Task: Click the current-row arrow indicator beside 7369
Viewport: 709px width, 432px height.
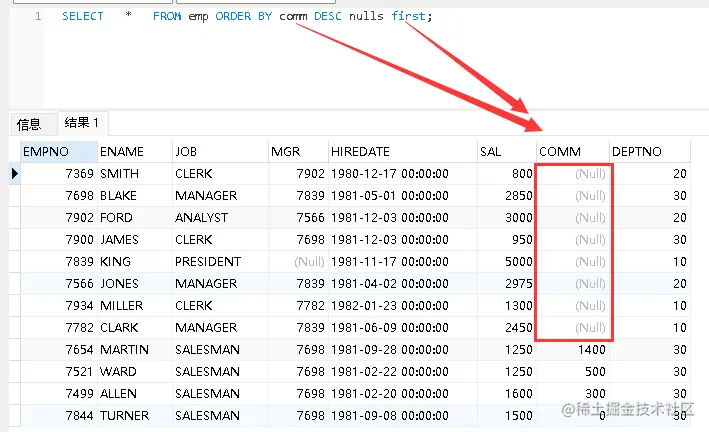Action: click(14, 173)
